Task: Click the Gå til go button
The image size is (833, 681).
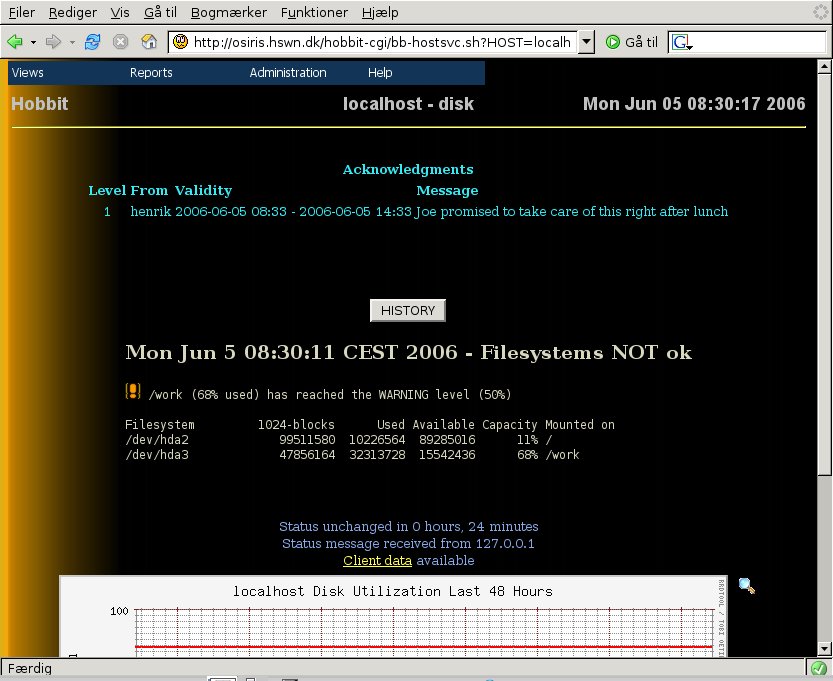Action: [x=632, y=42]
